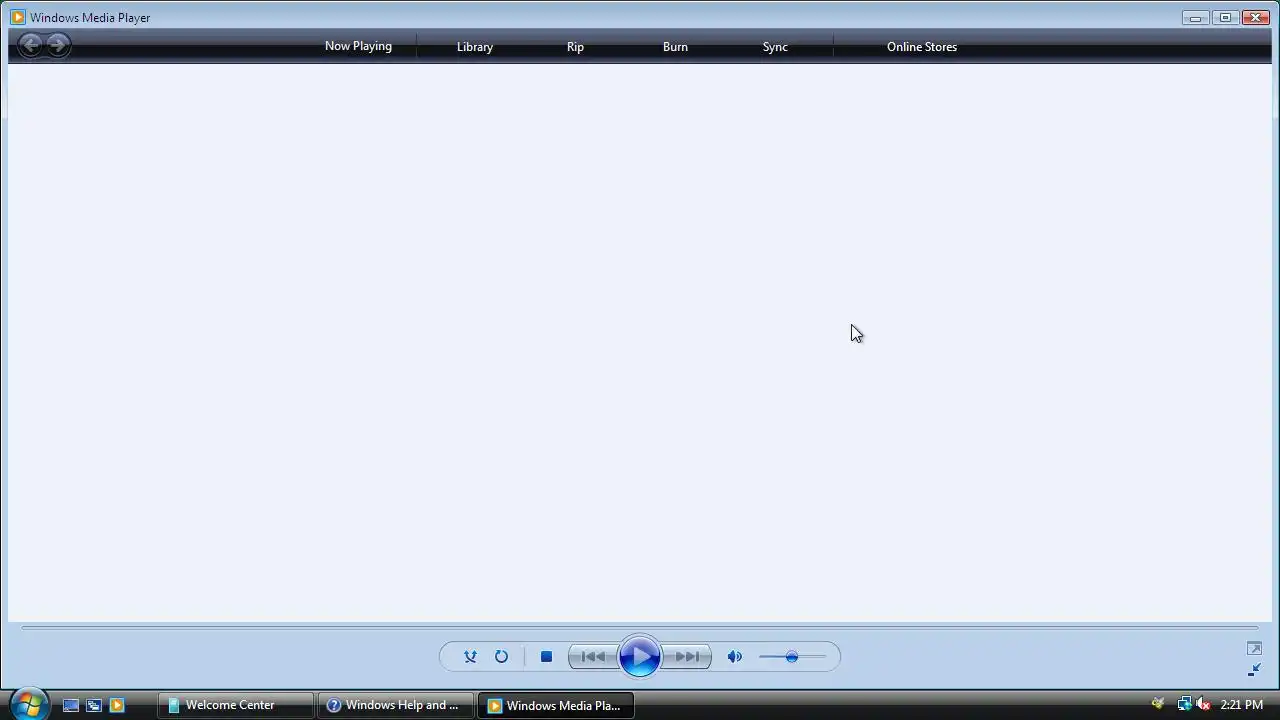The width and height of the screenshot is (1280, 720).
Task: Toggle the repeat button
Action: [x=501, y=657]
